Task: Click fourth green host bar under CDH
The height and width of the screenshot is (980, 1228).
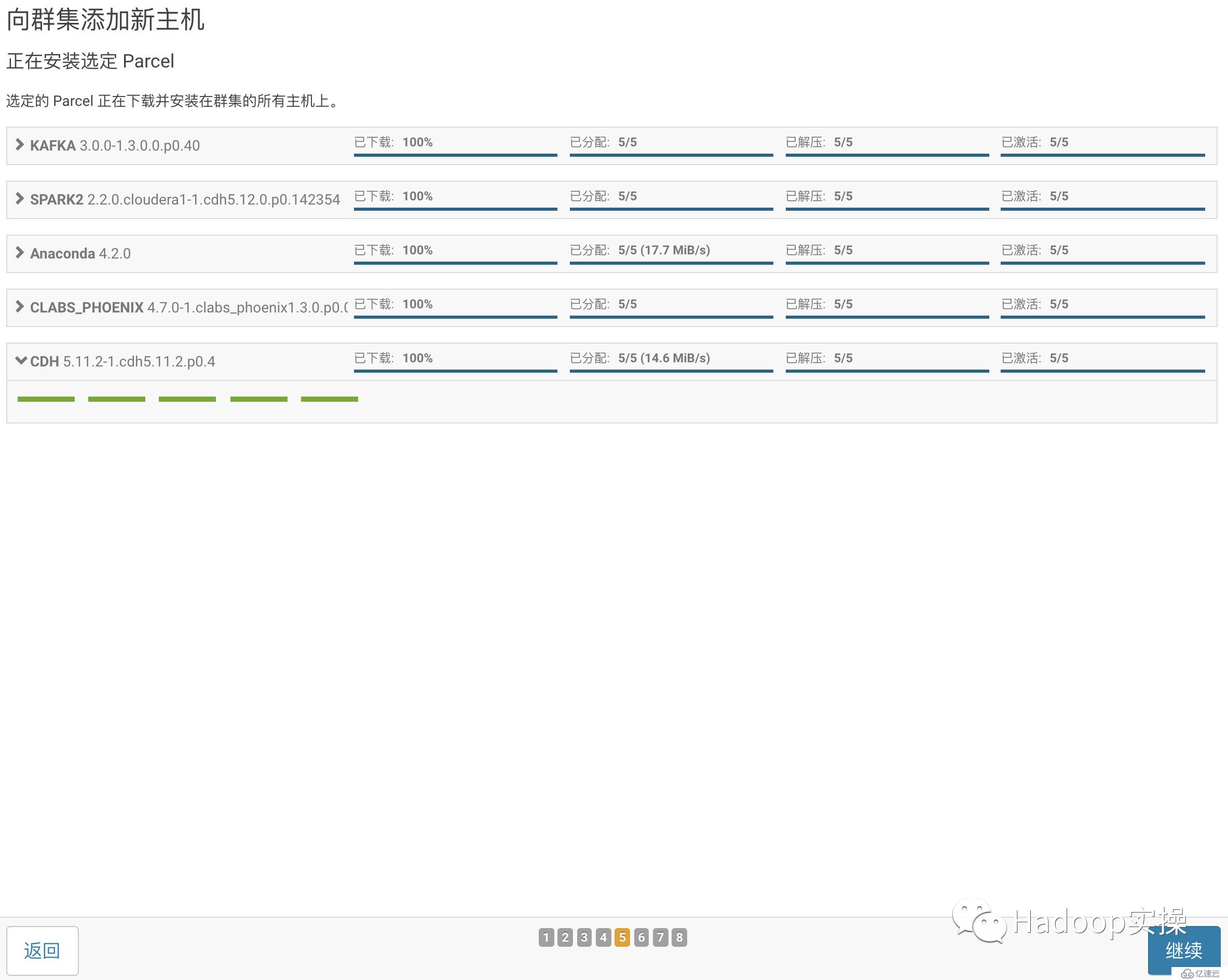Action: click(258, 399)
